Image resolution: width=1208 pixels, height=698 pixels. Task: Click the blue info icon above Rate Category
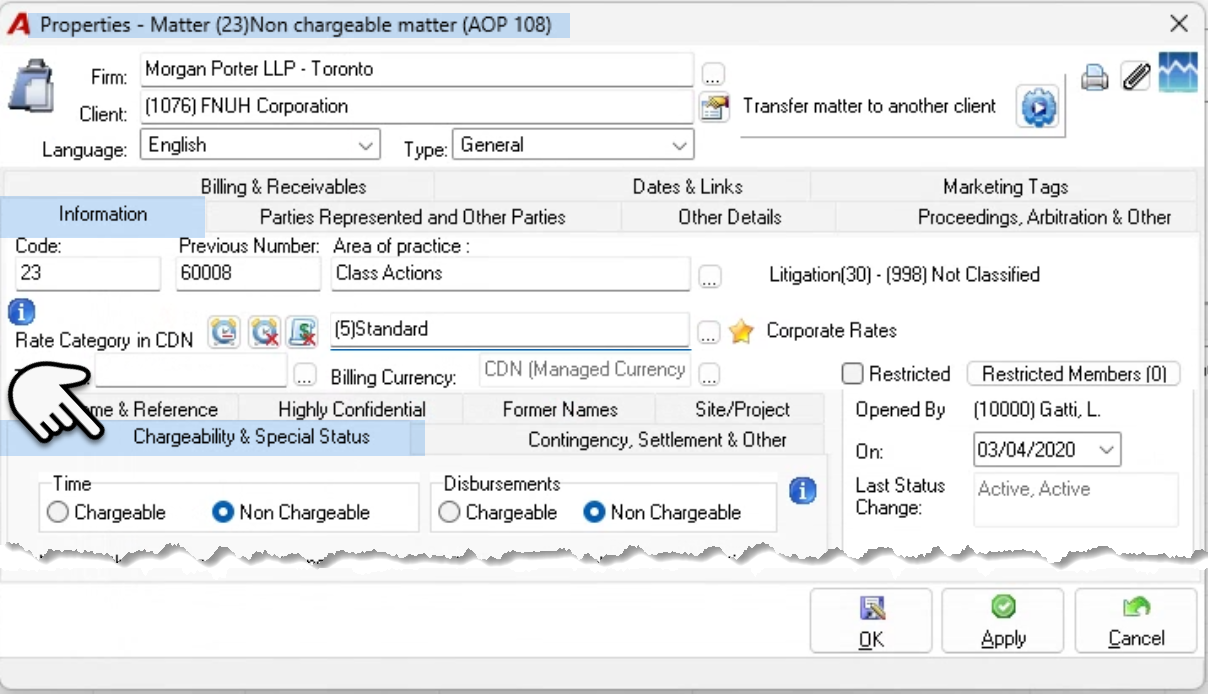tap(22, 313)
